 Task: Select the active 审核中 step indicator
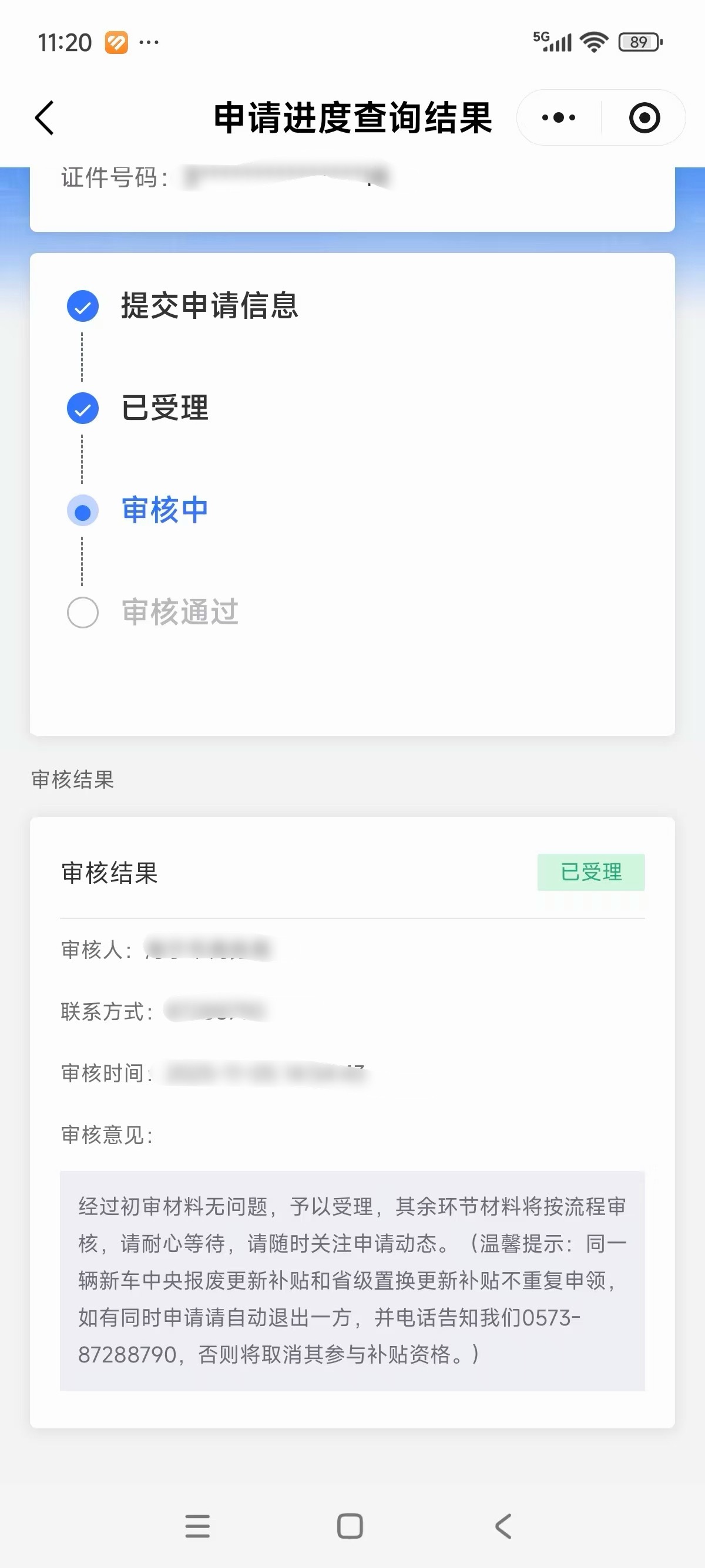pos(83,511)
